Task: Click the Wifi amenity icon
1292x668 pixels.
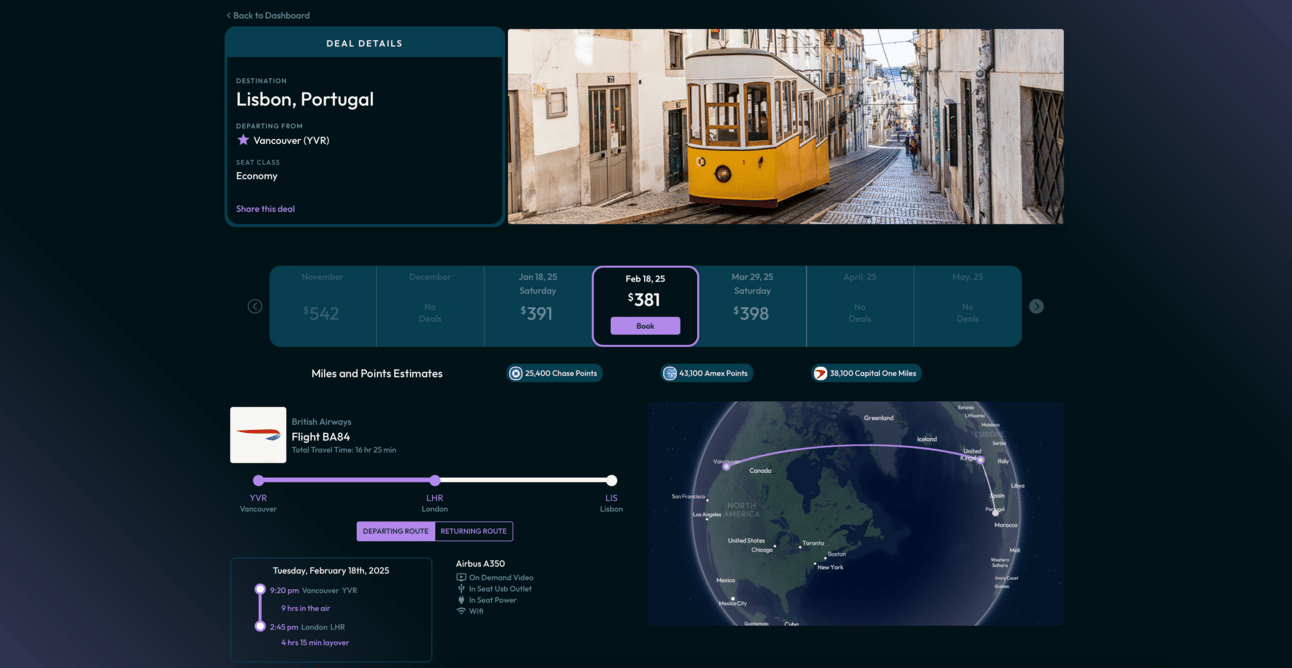Action: [x=461, y=611]
